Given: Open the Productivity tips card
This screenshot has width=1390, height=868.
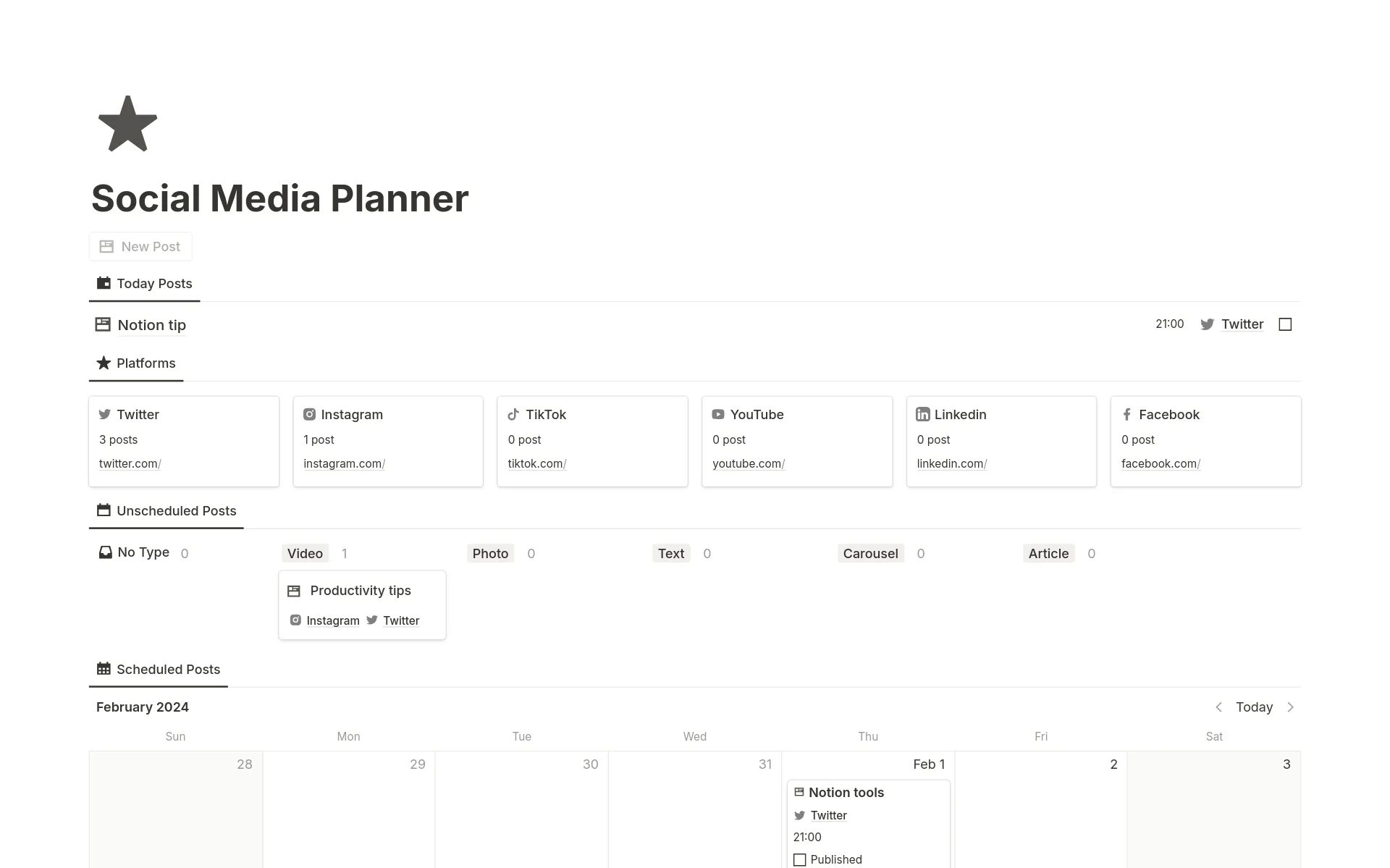Looking at the screenshot, I should [361, 591].
